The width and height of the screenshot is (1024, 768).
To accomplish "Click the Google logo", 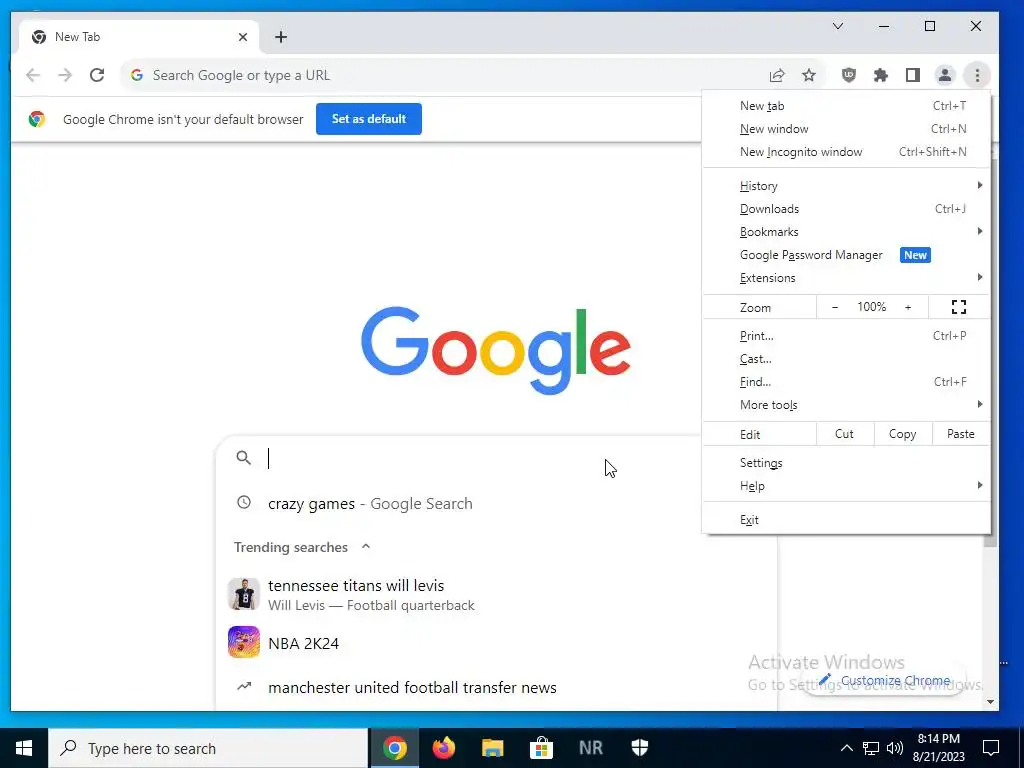I will click(x=496, y=350).
